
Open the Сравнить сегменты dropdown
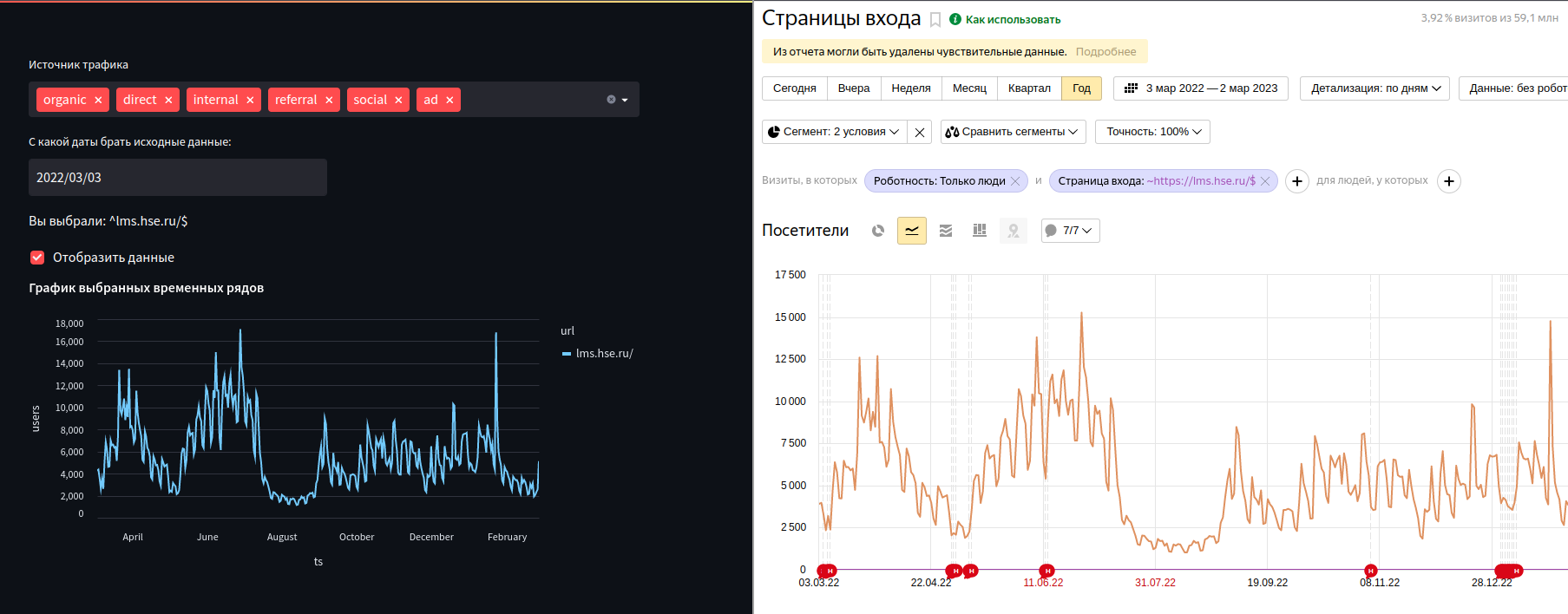tap(1011, 132)
